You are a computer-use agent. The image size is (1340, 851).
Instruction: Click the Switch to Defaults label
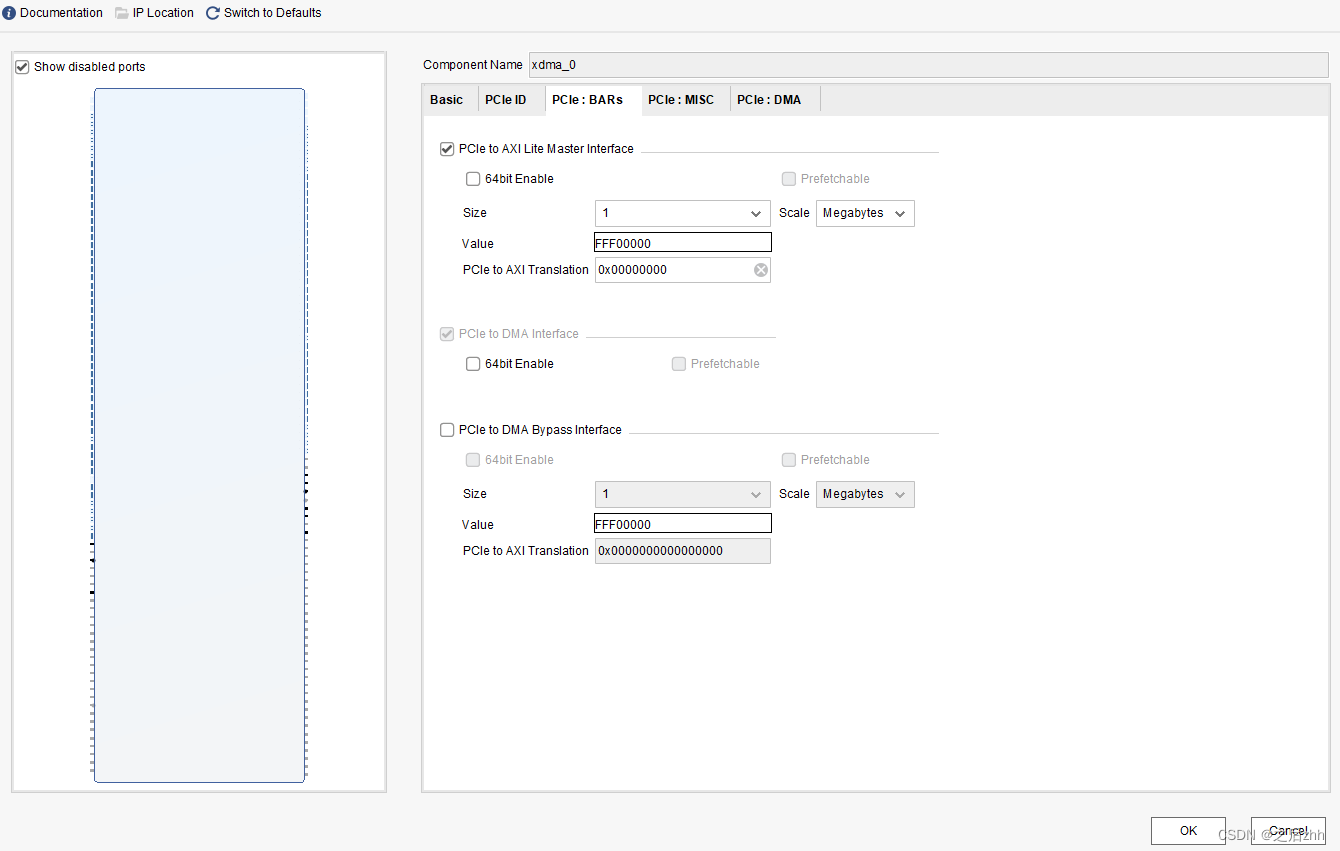272,13
